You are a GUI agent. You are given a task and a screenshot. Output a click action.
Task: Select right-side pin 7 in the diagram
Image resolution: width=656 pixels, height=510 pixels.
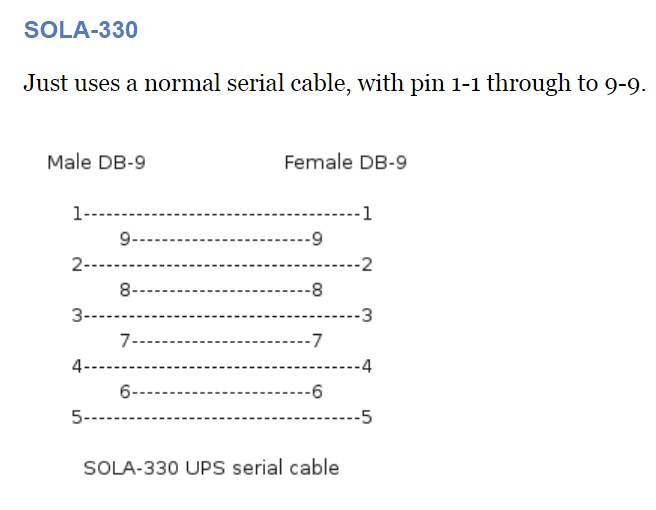[x=317, y=341]
